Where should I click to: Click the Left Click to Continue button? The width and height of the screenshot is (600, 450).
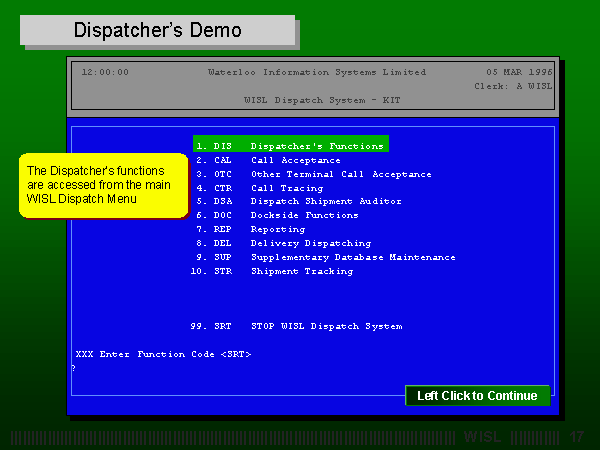tap(478, 395)
